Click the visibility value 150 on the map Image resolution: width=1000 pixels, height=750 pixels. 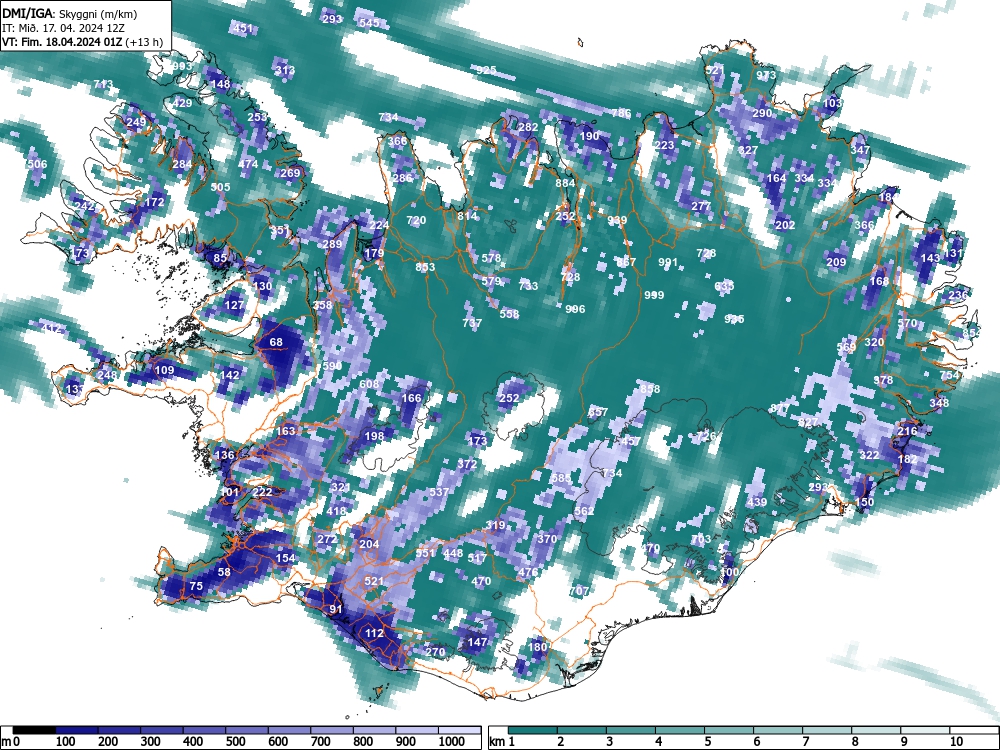click(865, 503)
